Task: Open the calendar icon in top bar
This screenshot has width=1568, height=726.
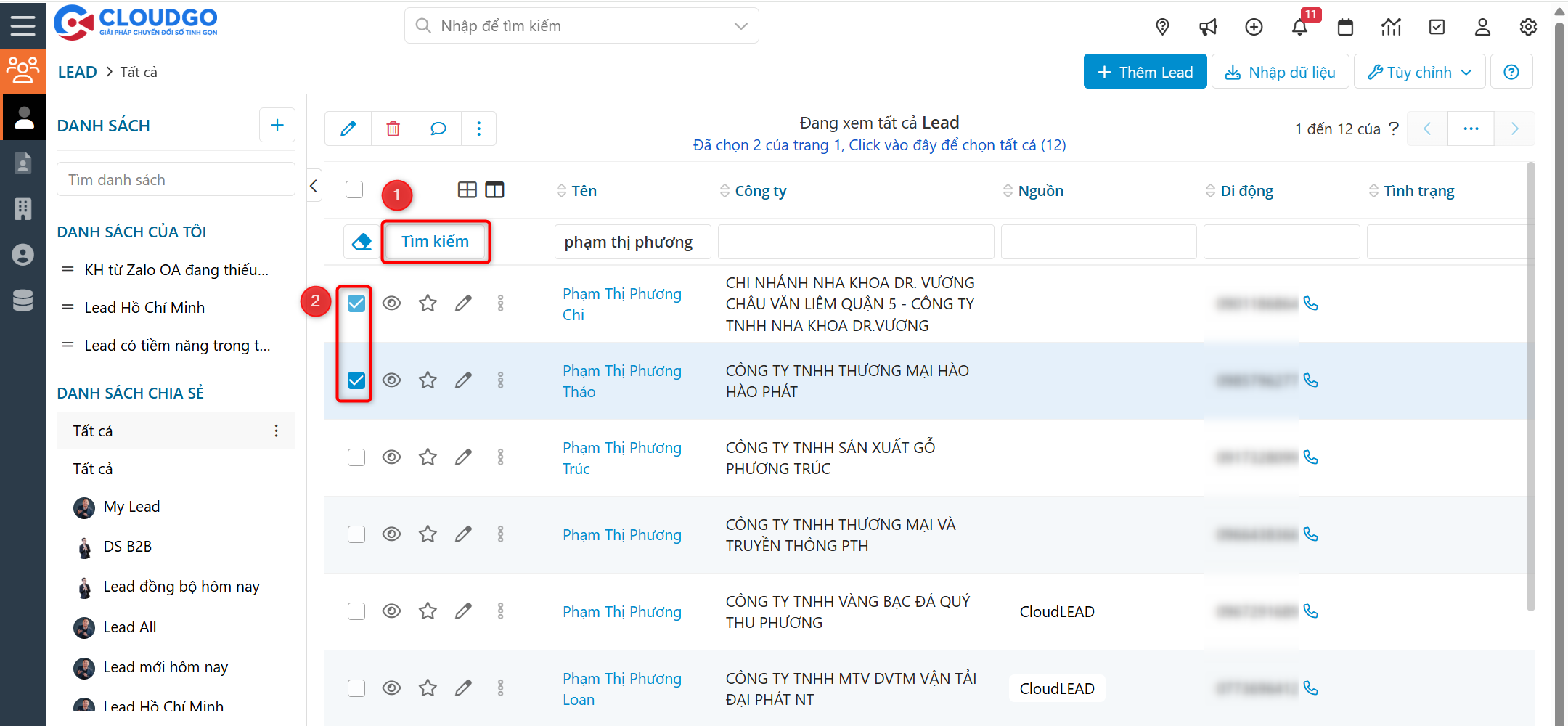Action: (1345, 27)
